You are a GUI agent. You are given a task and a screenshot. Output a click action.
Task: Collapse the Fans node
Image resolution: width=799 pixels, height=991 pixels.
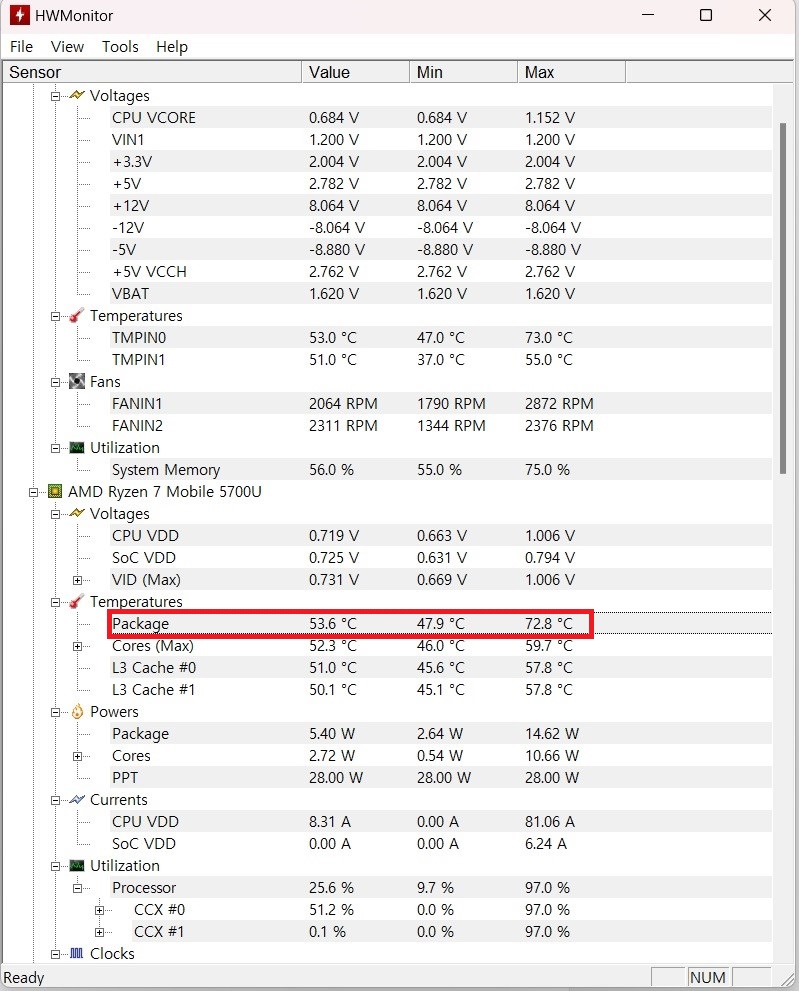(56, 382)
